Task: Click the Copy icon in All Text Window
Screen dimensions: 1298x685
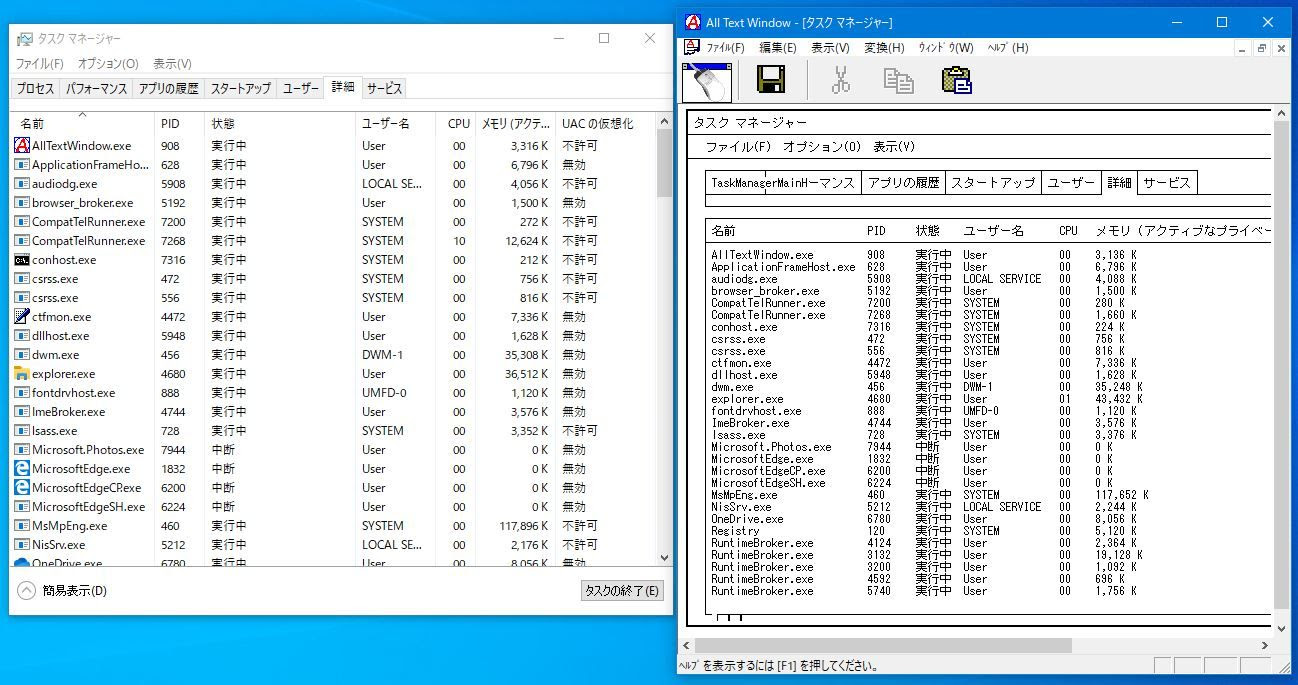Action: 898,80
